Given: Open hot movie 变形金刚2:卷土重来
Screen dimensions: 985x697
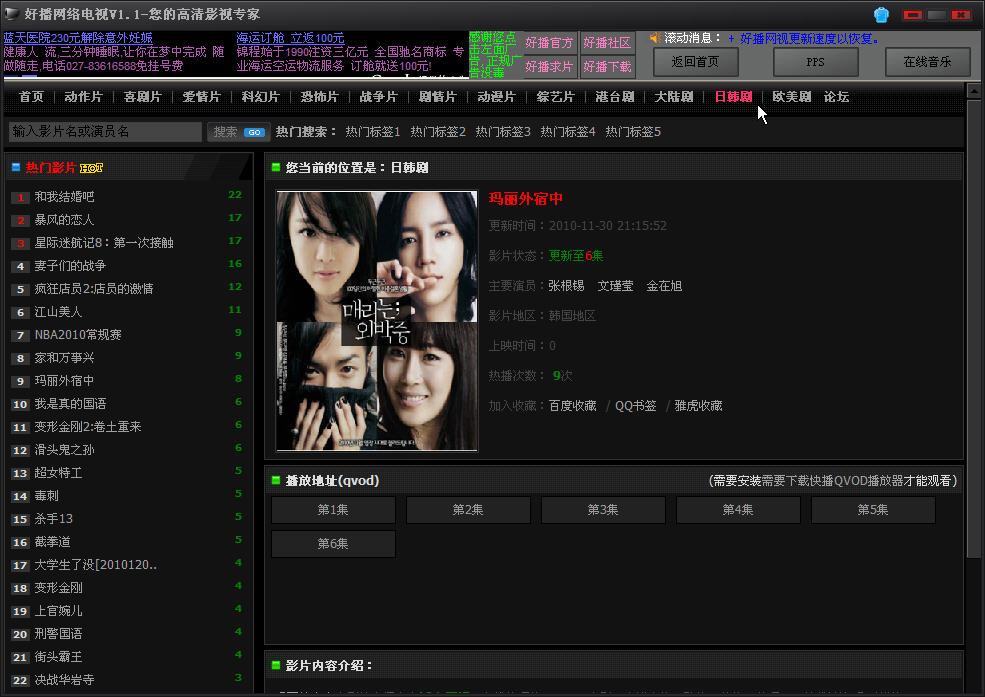Looking at the screenshot, I should tap(88, 427).
